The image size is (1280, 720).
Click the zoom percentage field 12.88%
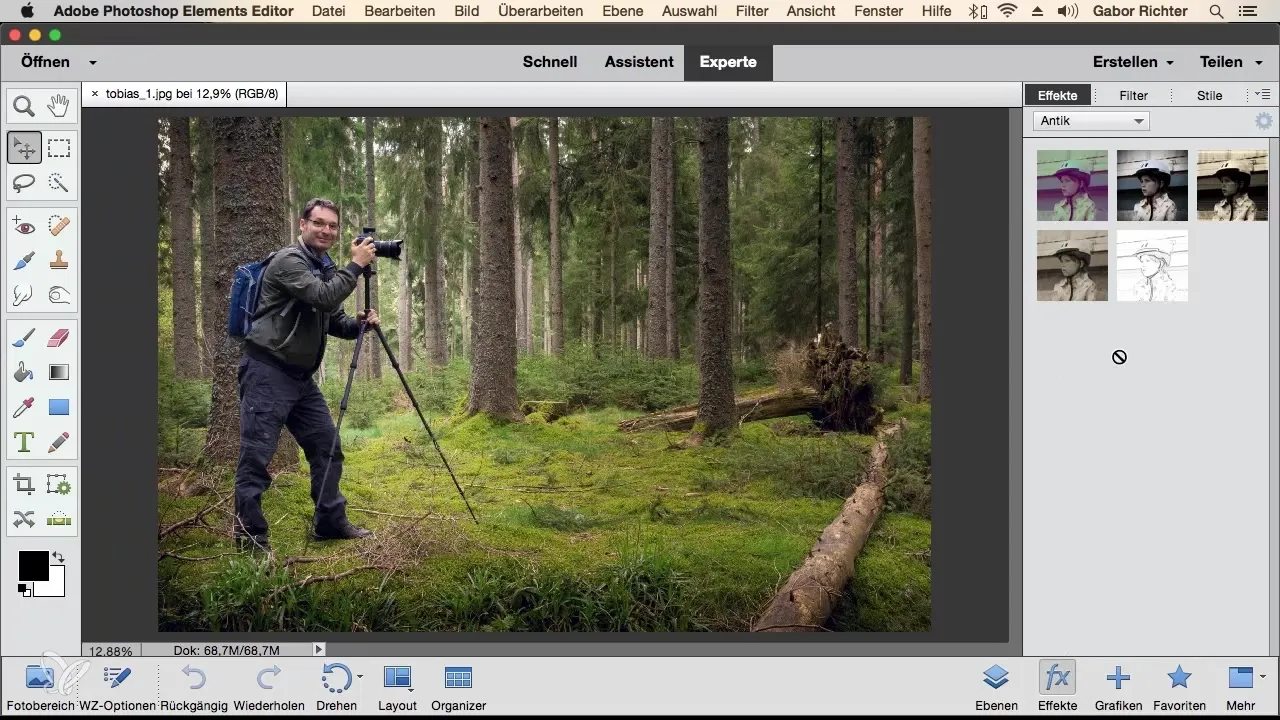click(x=111, y=651)
